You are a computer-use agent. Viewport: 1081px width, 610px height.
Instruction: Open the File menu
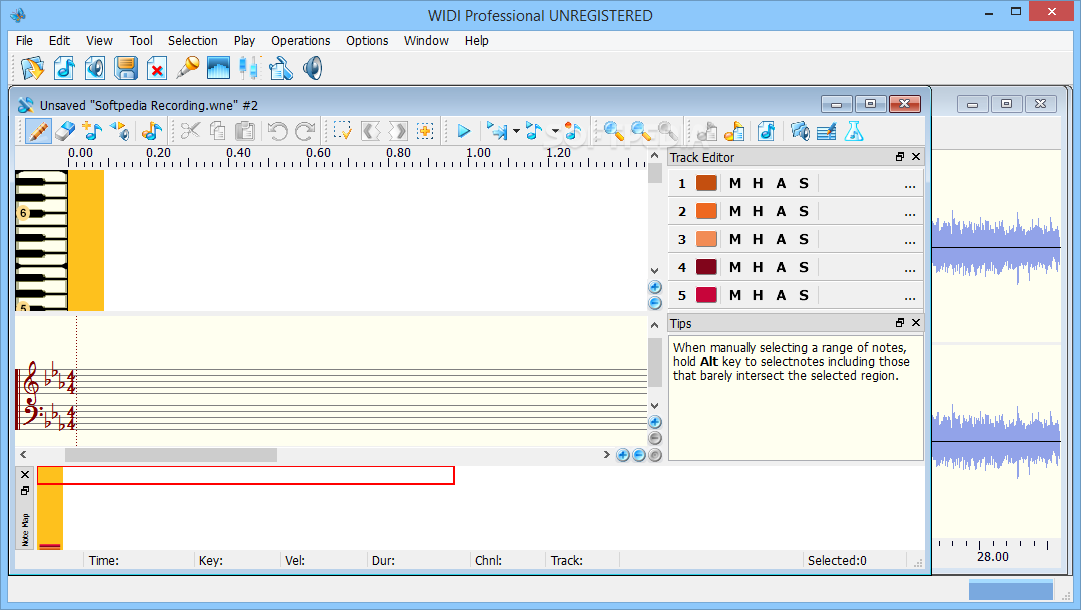coord(24,41)
